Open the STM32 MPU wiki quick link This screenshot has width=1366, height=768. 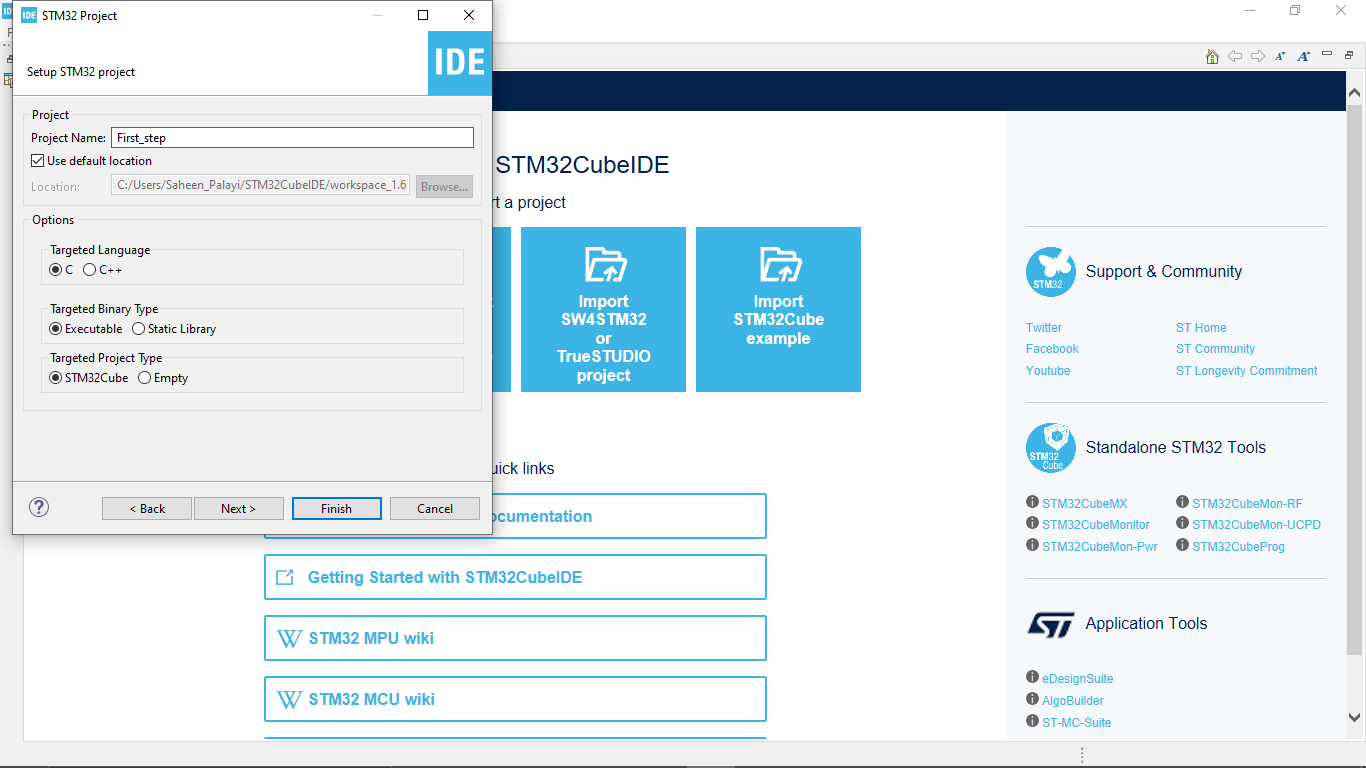[515, 638]
